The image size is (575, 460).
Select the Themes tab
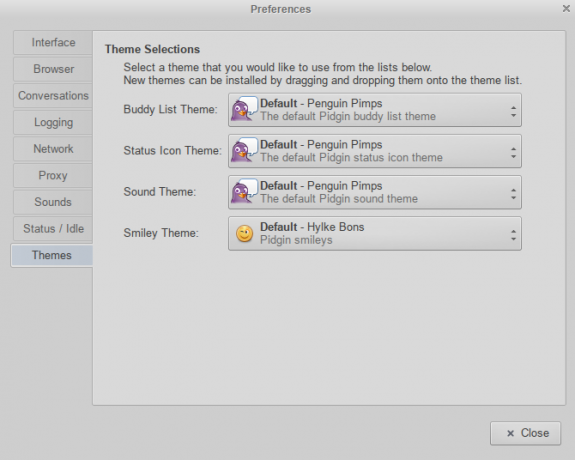pyautogui.click(x=52, y=255)
